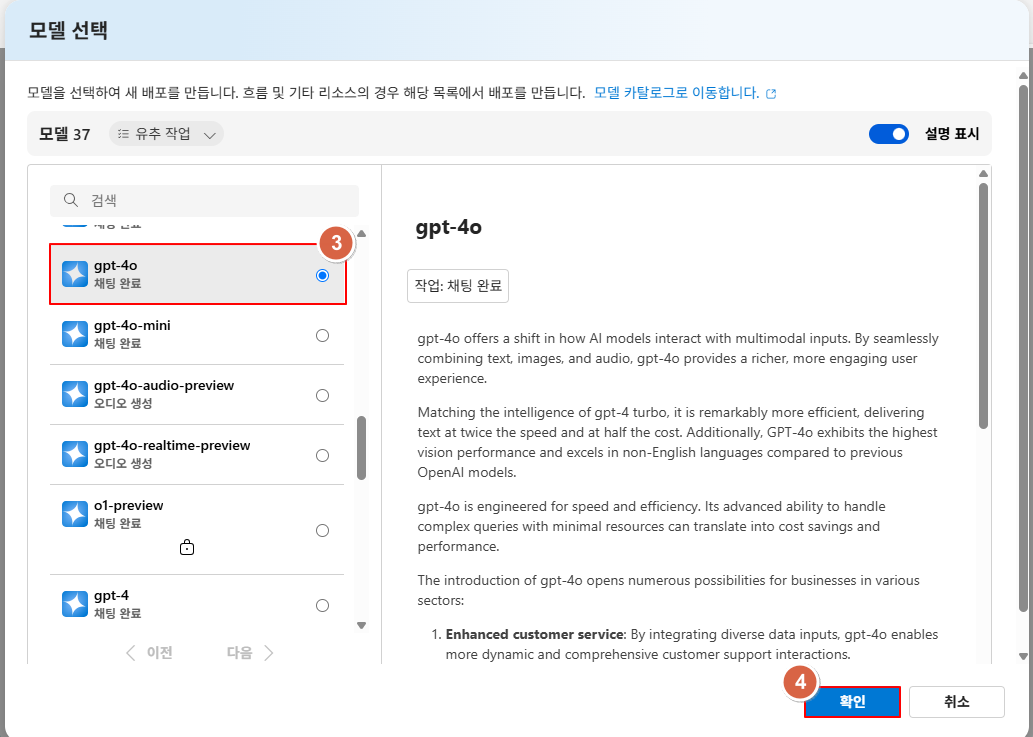
Task: Select the gpt-4o-mini radio button
Action: tap(322, 335)
